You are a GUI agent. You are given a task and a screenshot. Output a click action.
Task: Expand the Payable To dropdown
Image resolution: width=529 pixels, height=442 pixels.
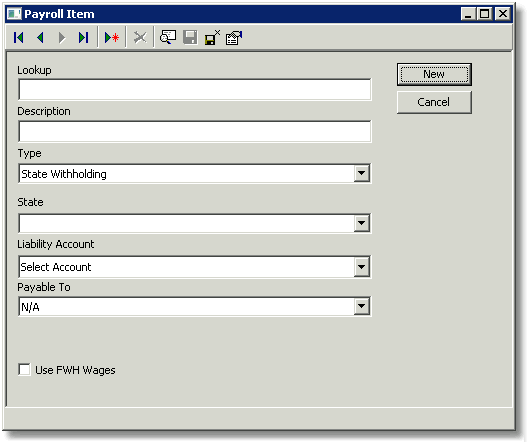(x=361, y=306)
